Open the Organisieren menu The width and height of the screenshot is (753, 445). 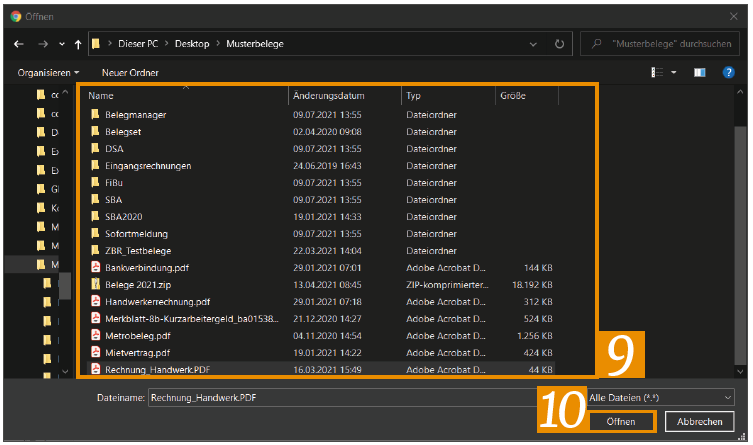(48, 72)
